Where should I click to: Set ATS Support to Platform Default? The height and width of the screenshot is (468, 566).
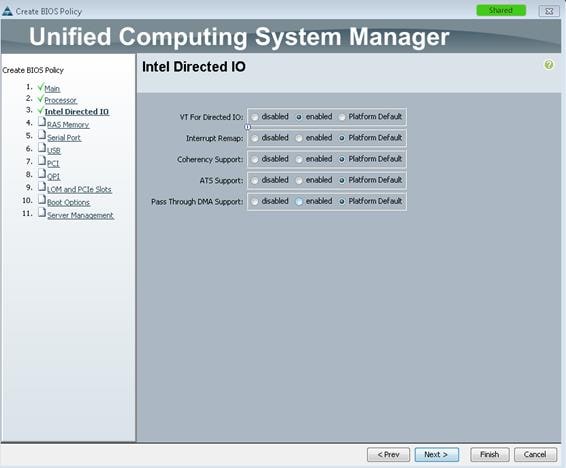[x=342, y=180]
